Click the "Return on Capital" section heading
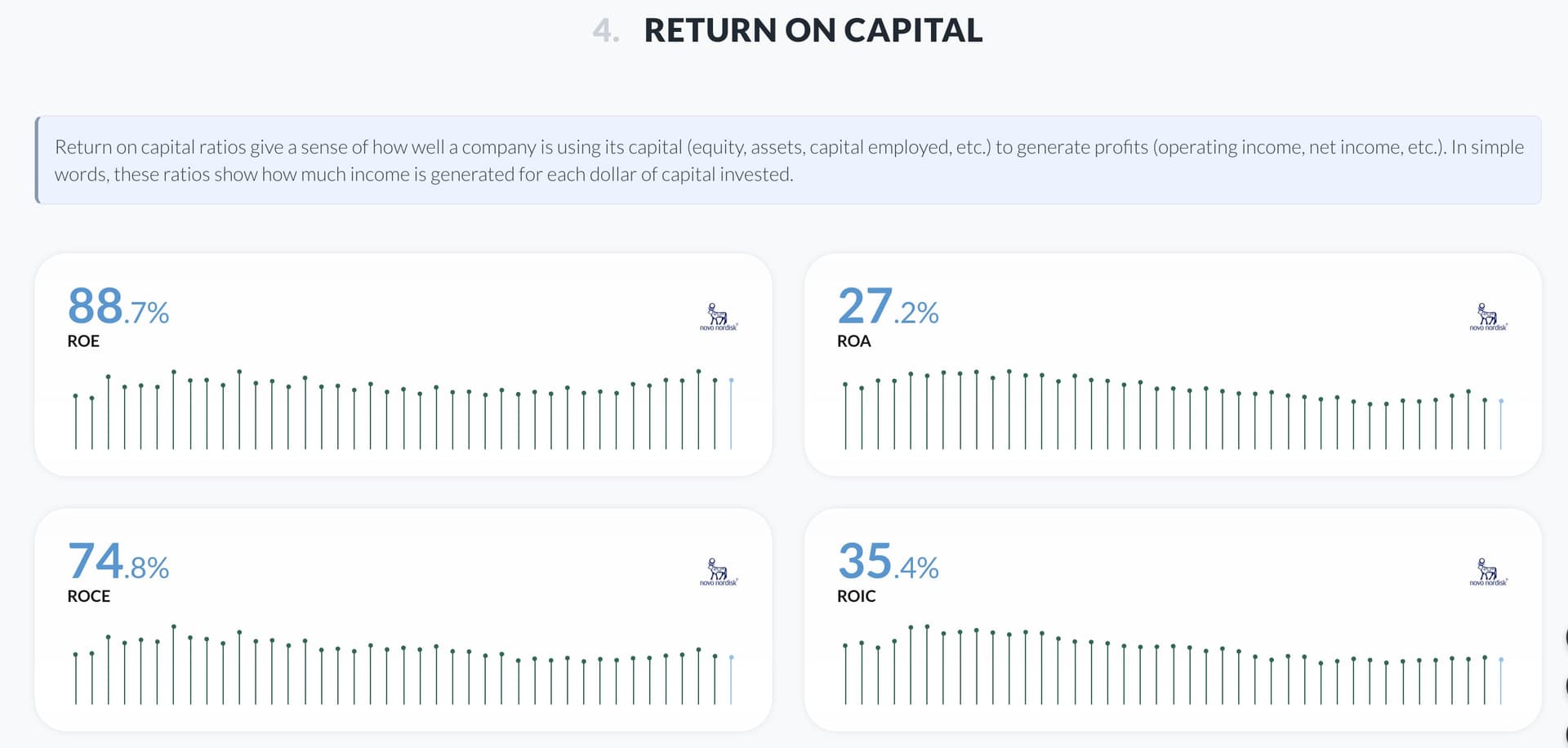 tap(812, 31)
